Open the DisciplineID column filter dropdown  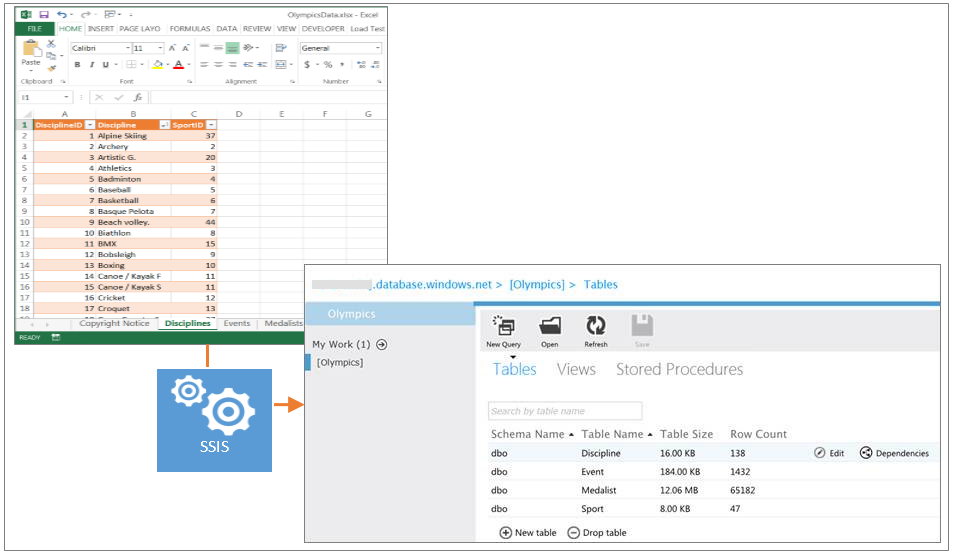pyautogui.click(x=90, y=125)
